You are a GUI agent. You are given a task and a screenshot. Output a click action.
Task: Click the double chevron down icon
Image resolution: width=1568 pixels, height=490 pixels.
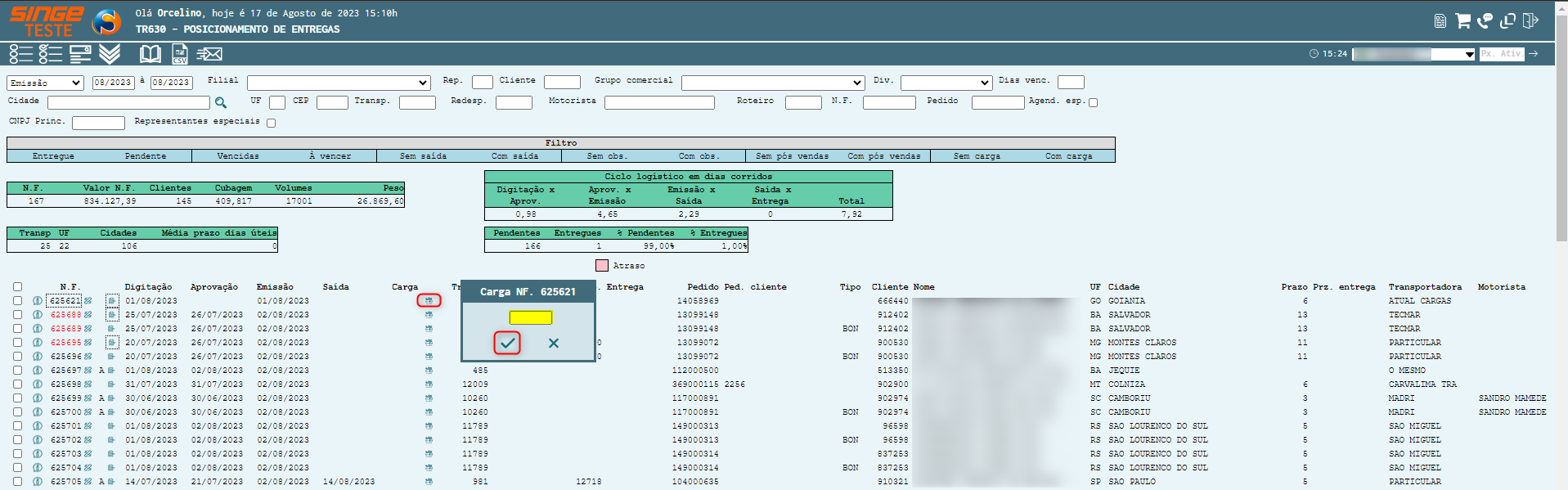[110, 54]
